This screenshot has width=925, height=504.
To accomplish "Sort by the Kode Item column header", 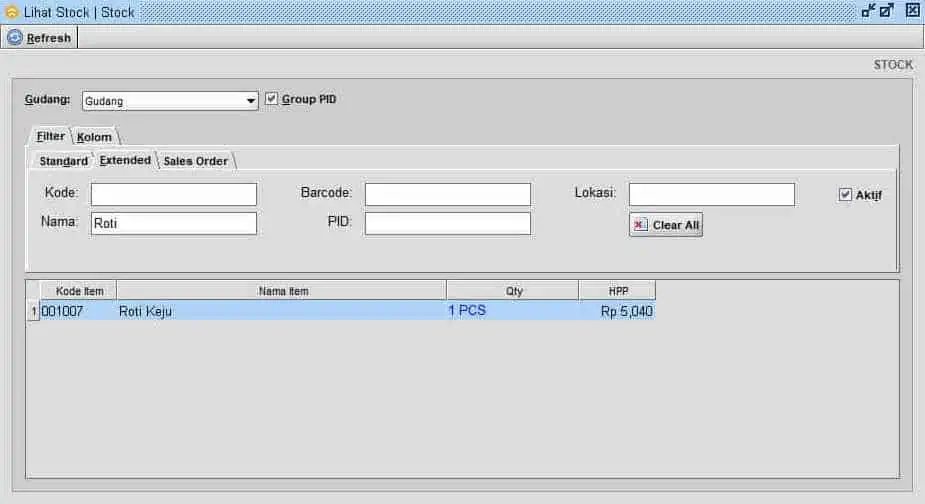I will click(x=78, y=291).
